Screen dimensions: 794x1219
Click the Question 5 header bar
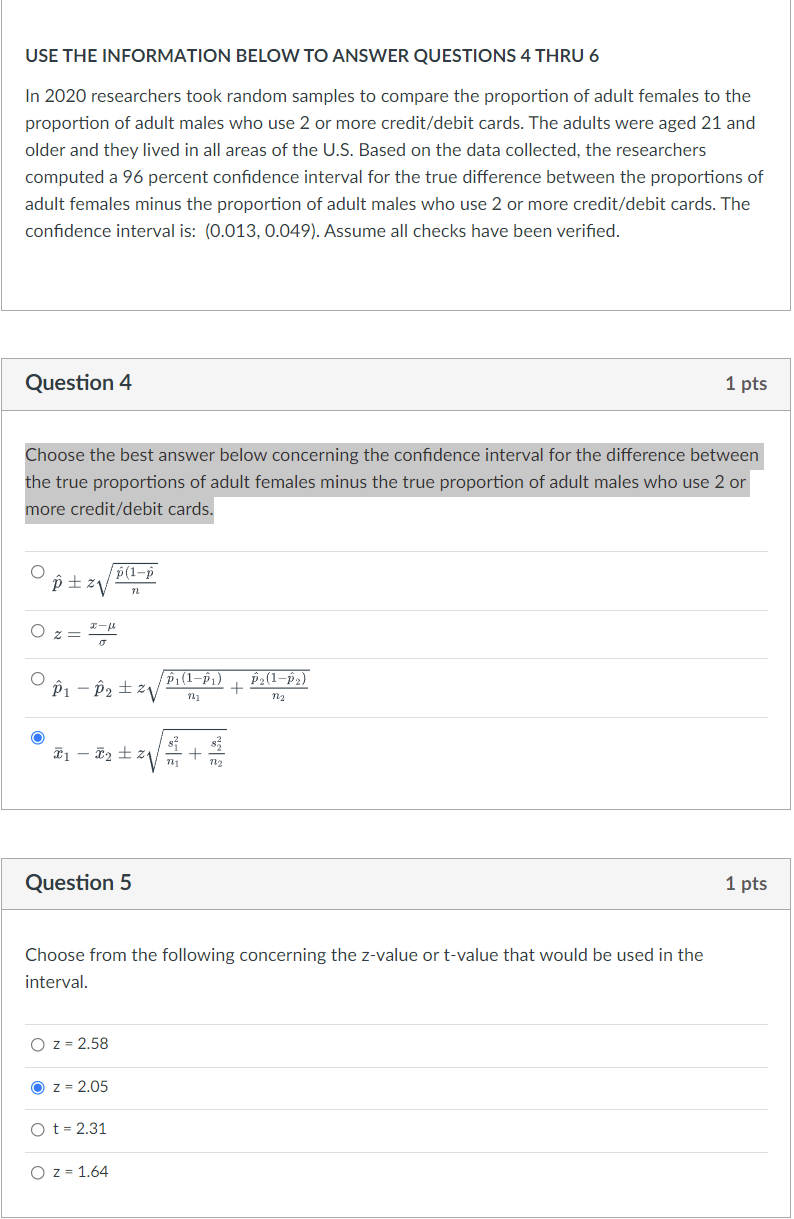click(80, 883)
